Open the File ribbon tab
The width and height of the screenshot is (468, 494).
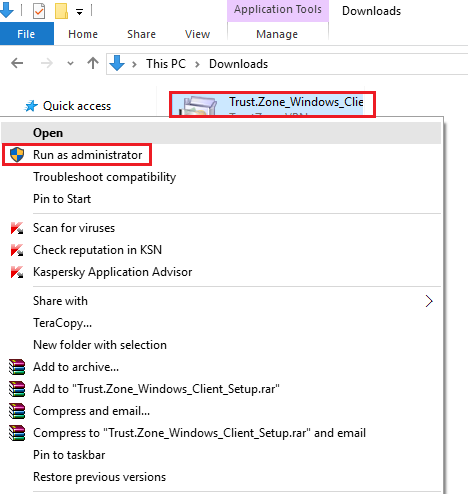[x=27, y=34]
